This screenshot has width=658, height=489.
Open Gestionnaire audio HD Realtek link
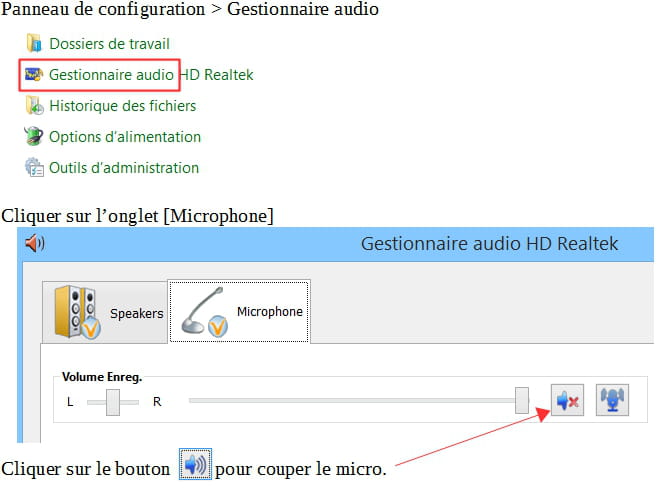[151, 75]
